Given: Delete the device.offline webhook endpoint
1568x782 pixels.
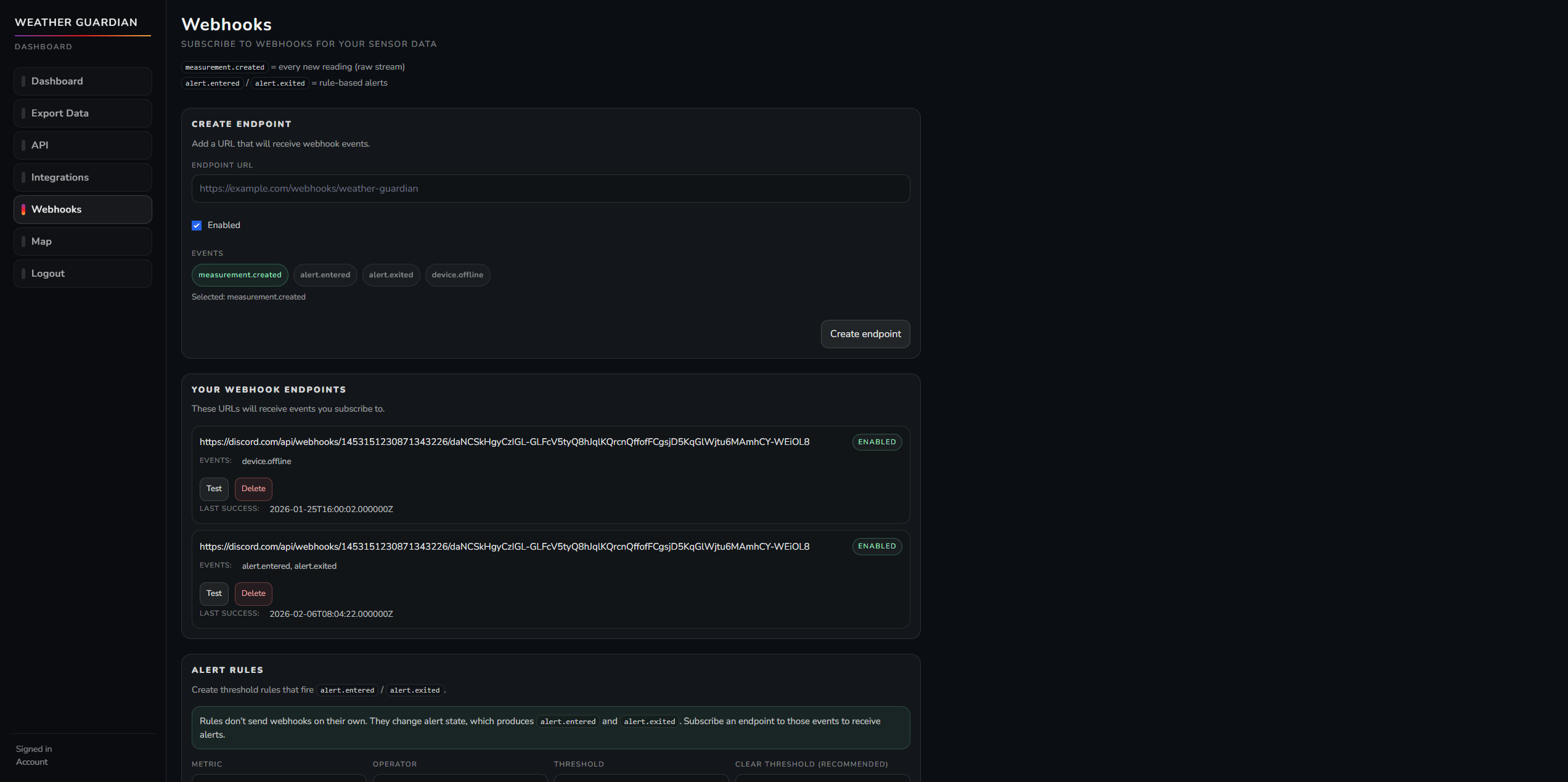Looking at the screenshot, I should click(x=253, y=489).
